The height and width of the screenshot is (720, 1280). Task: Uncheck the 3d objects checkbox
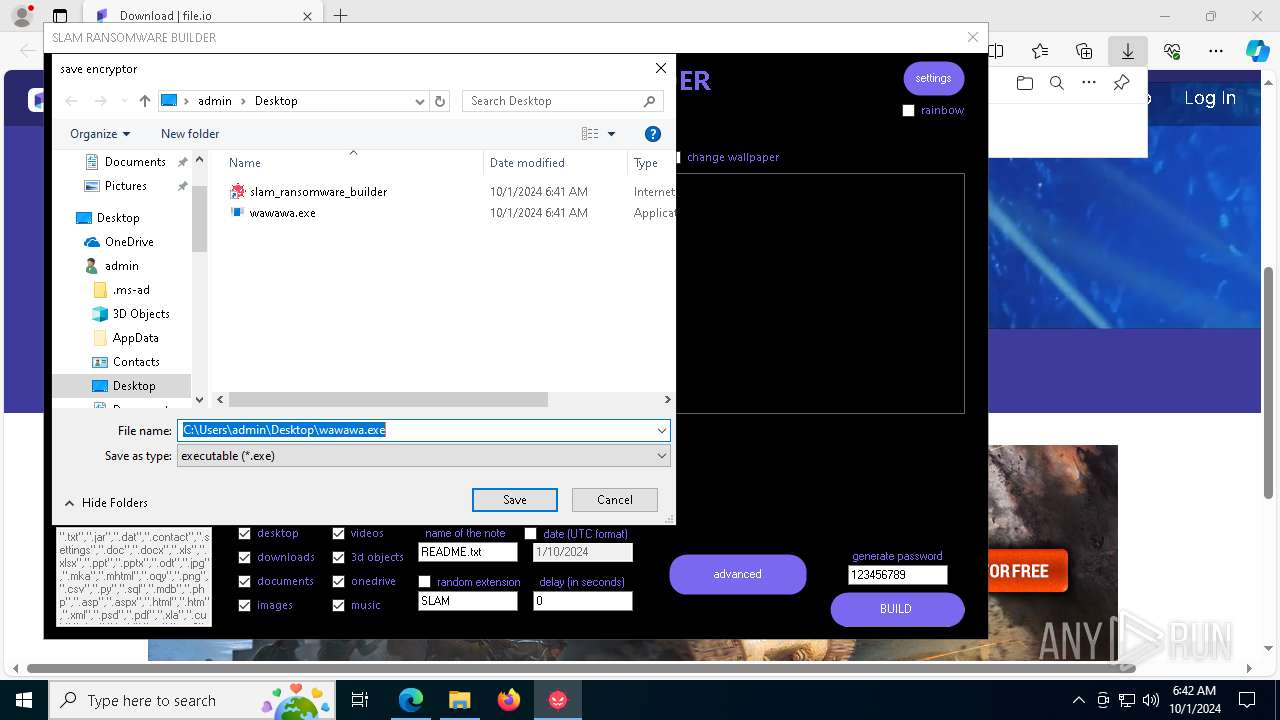[338, 558]
